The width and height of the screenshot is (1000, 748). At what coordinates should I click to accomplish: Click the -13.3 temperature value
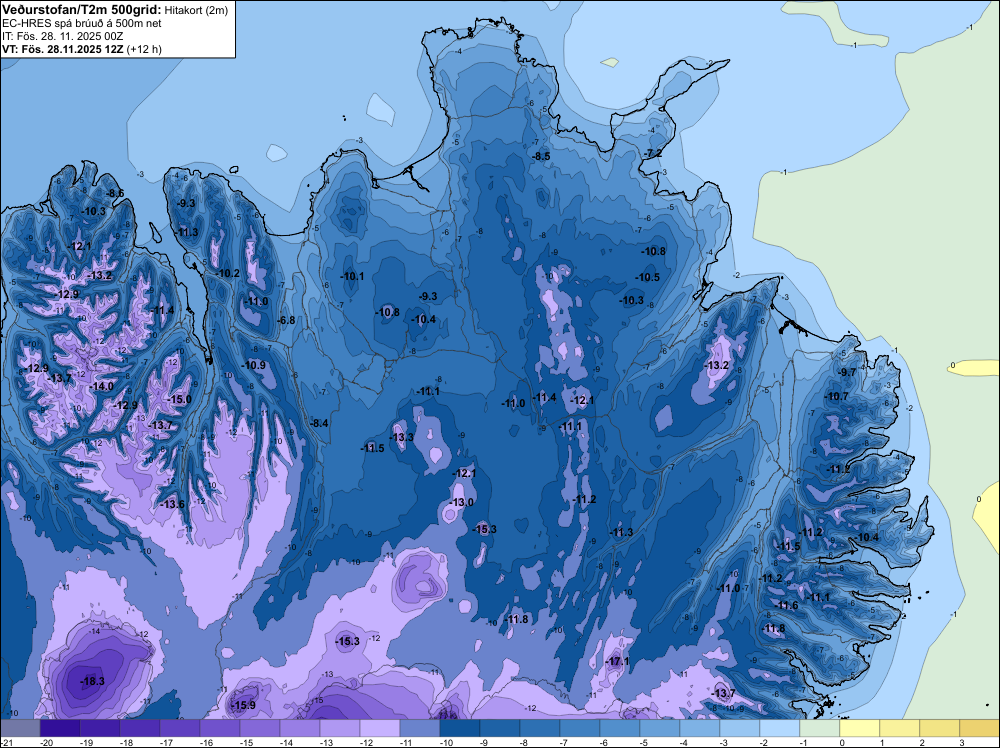pos(402,437)
